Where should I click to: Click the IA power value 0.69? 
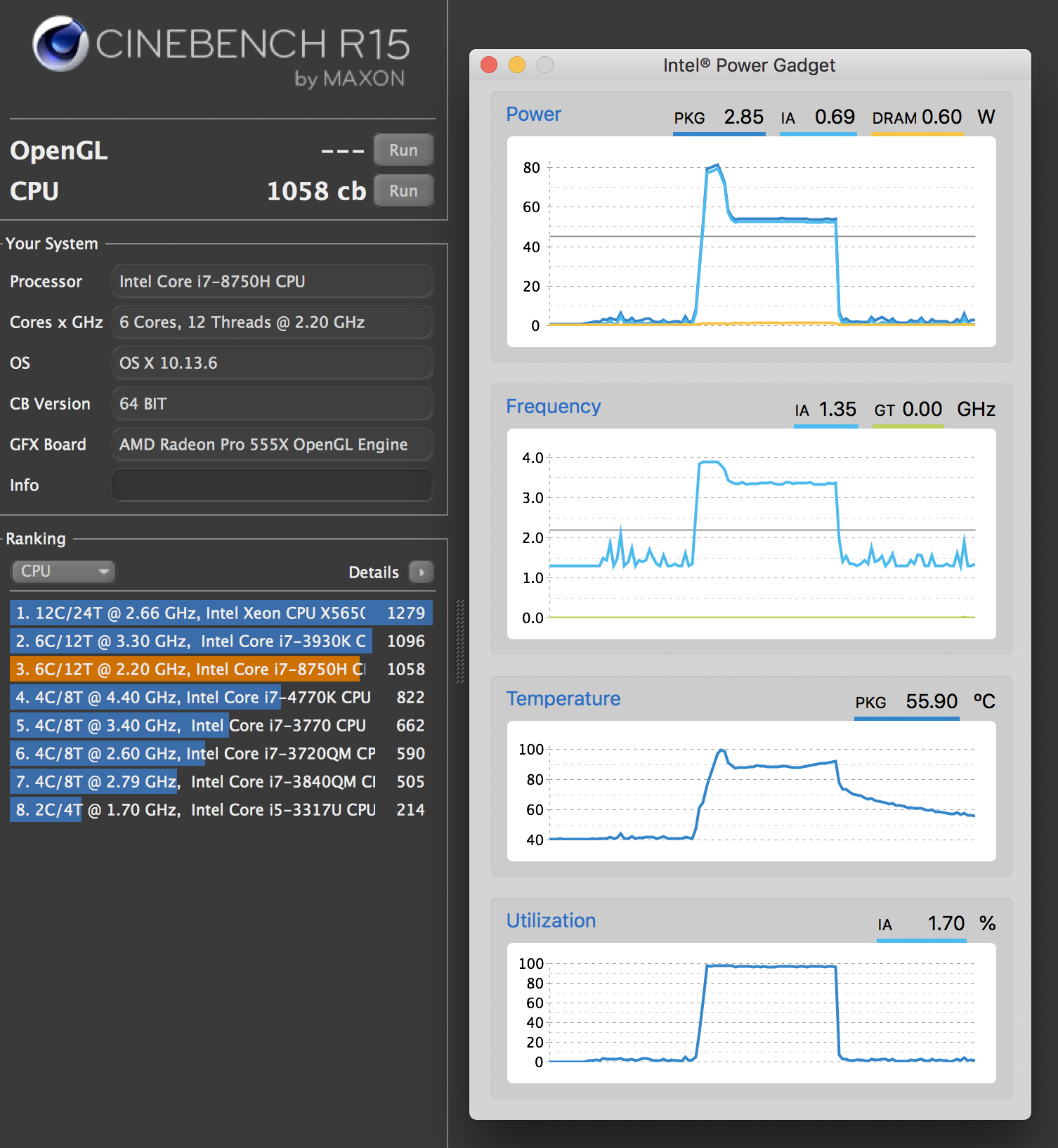click(835, 117)
